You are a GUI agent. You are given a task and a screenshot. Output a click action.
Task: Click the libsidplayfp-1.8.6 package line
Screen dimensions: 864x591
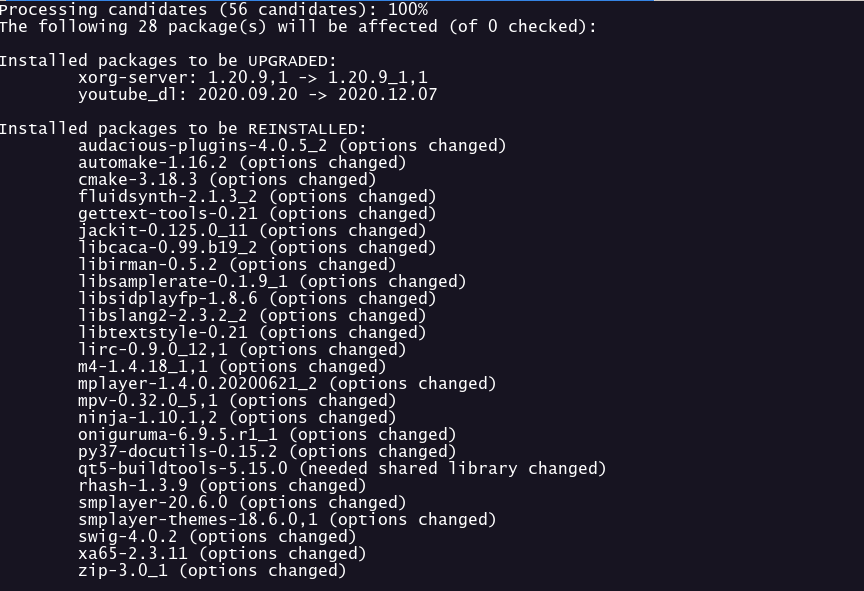(257, 298)
